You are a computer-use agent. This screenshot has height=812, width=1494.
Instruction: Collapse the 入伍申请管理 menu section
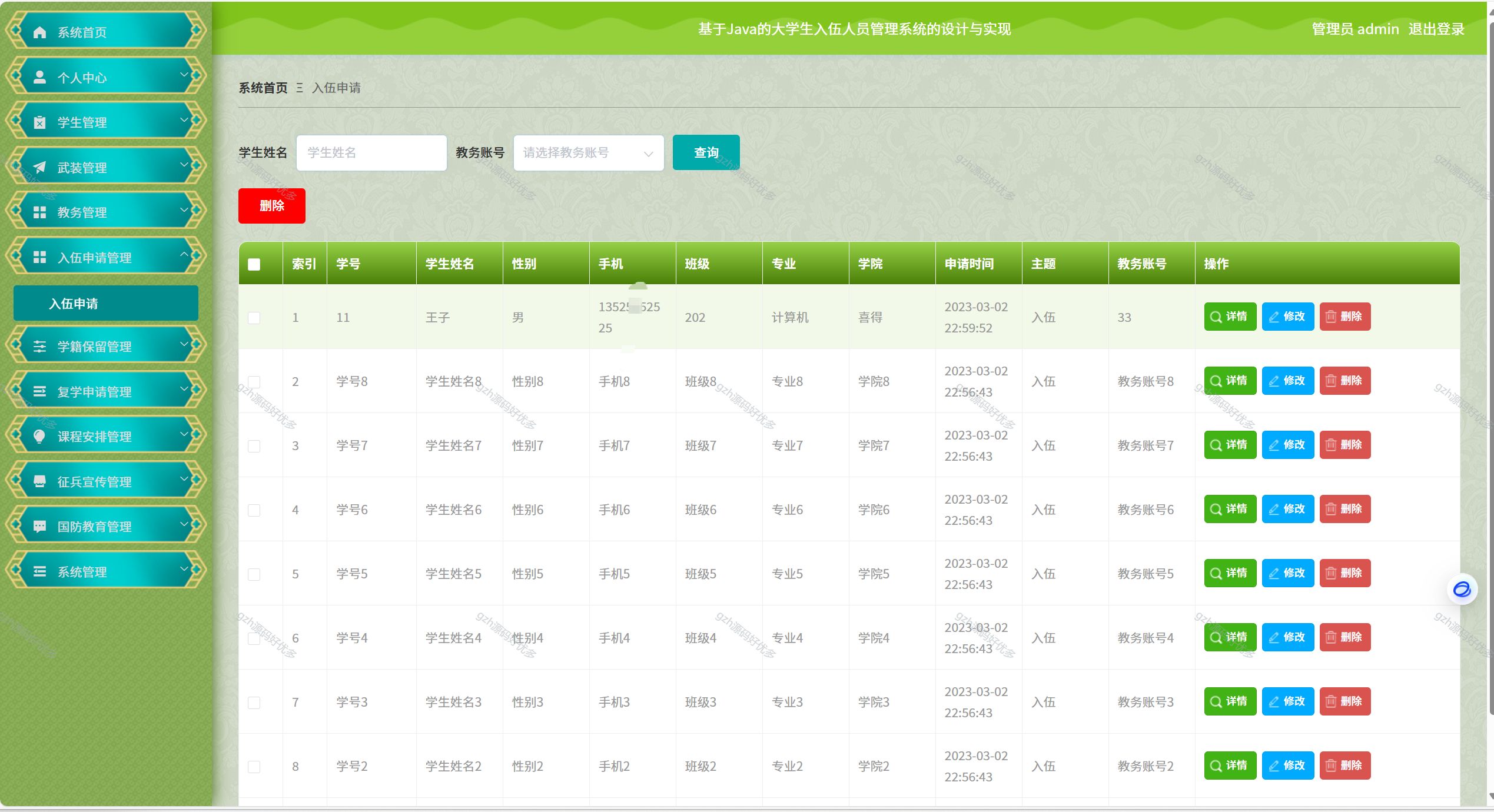[106, 257]
